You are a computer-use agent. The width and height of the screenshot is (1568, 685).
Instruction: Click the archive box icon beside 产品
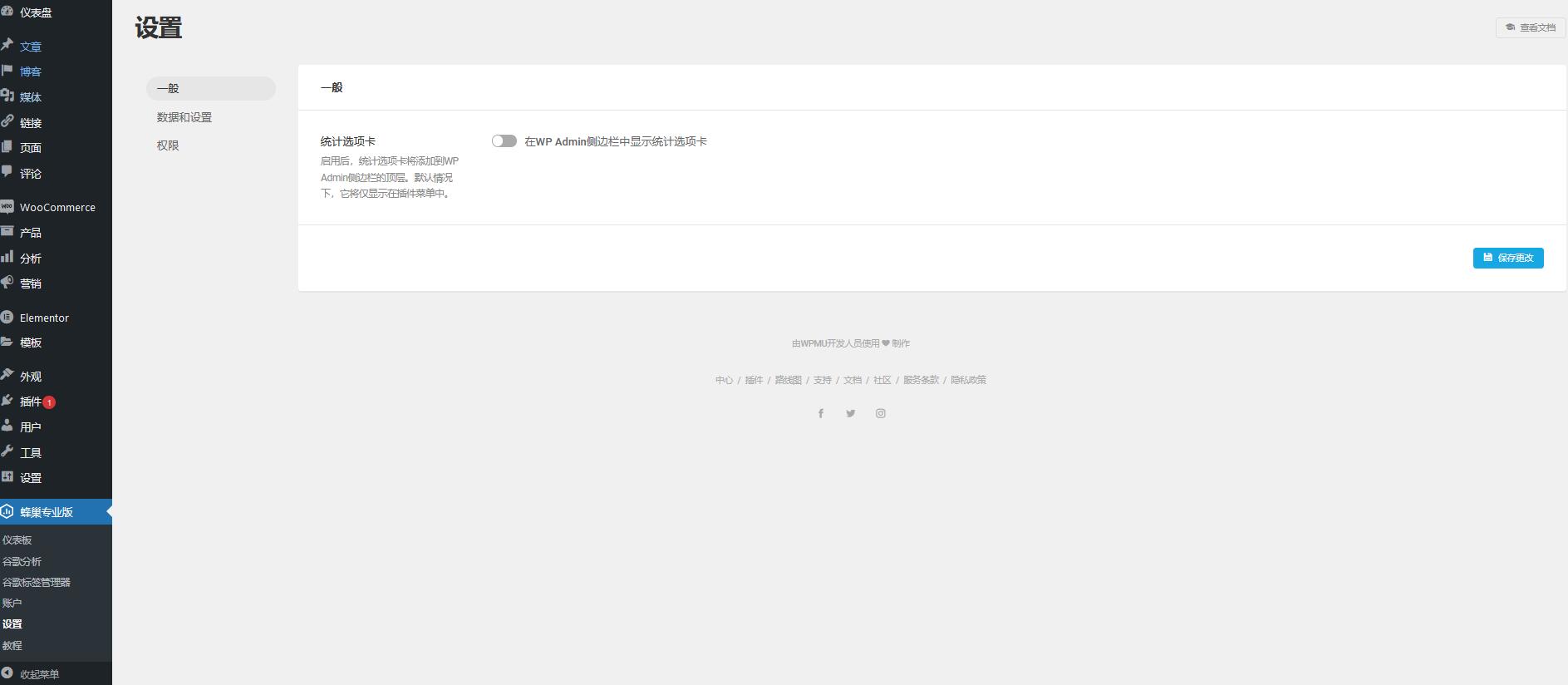7,231
